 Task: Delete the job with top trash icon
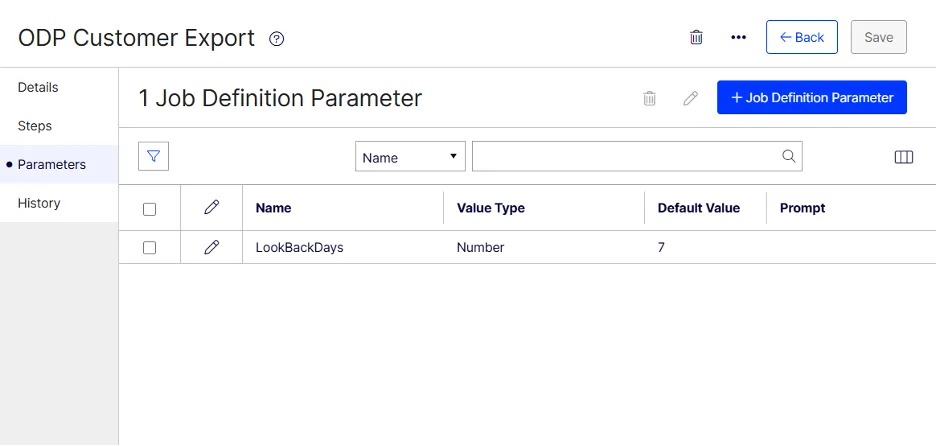click(x=696, y=37)
